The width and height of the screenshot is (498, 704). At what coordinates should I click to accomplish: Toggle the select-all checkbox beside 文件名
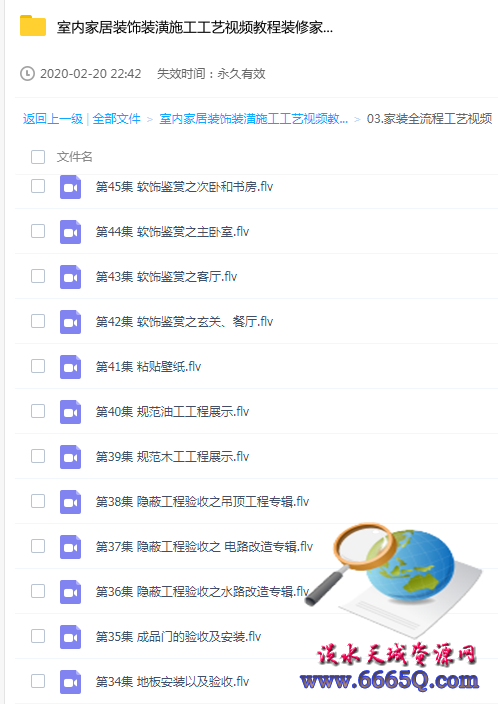click(38, 157)
